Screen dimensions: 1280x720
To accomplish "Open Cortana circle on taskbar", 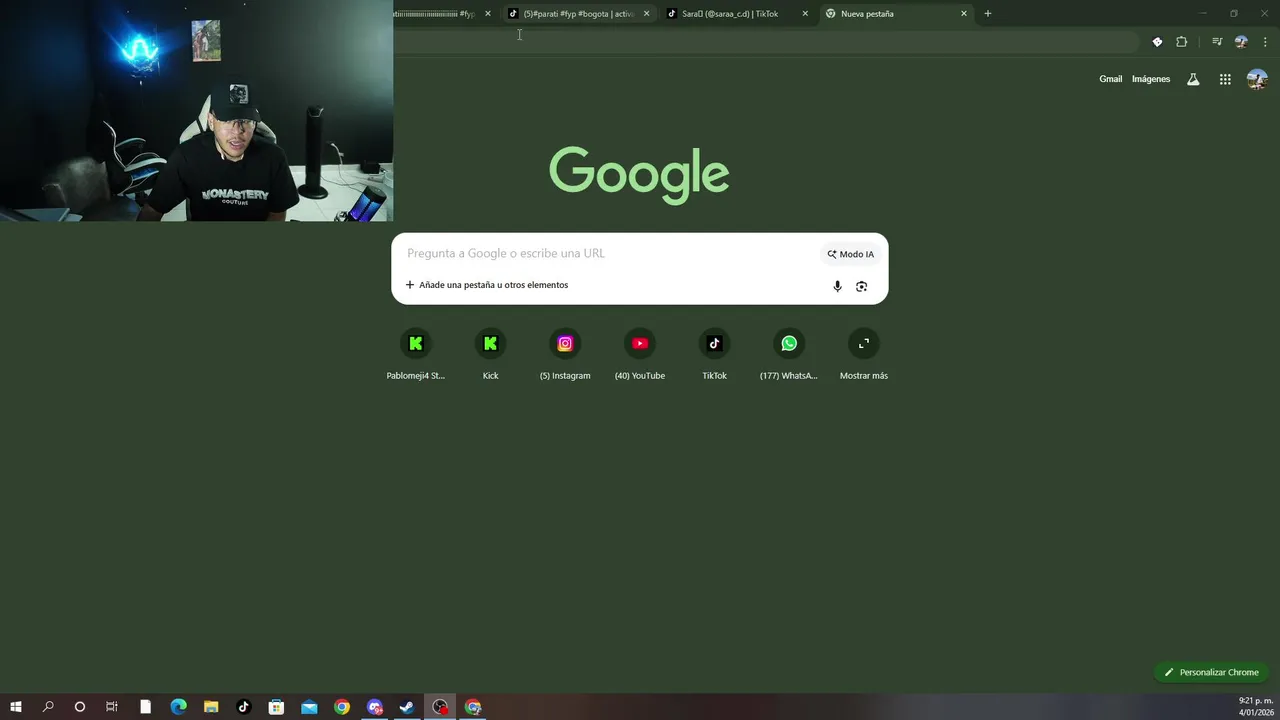I will [80, 707].
